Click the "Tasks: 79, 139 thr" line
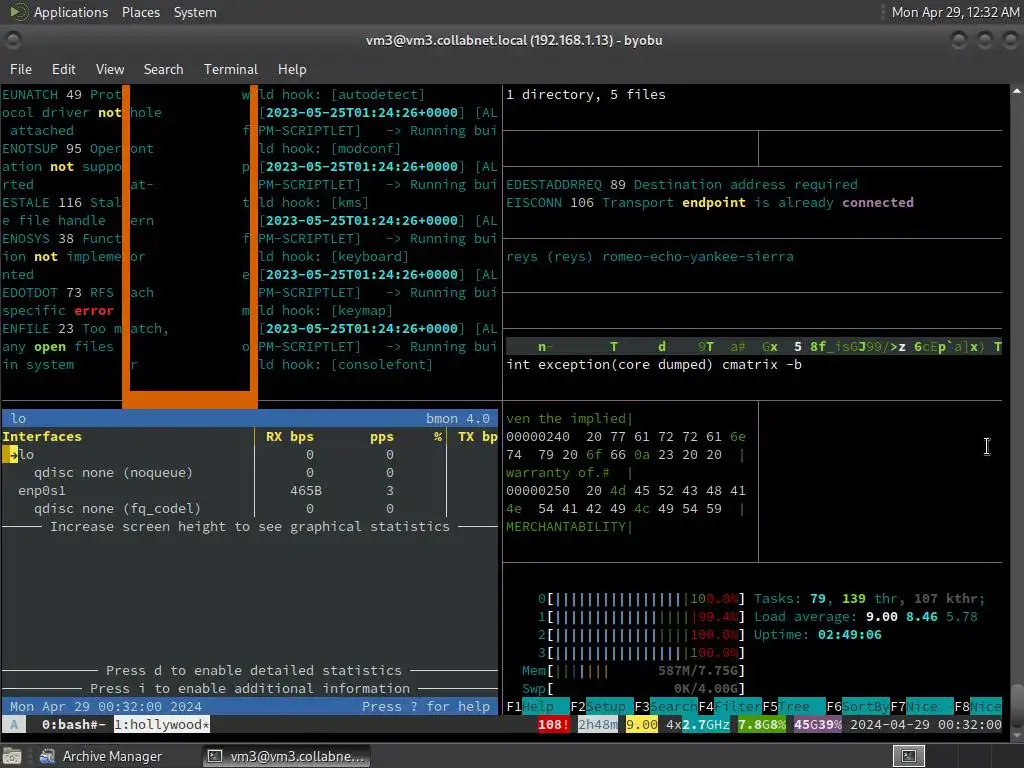The height and width of the screenshot is (768, 1024). click(870, 599)
